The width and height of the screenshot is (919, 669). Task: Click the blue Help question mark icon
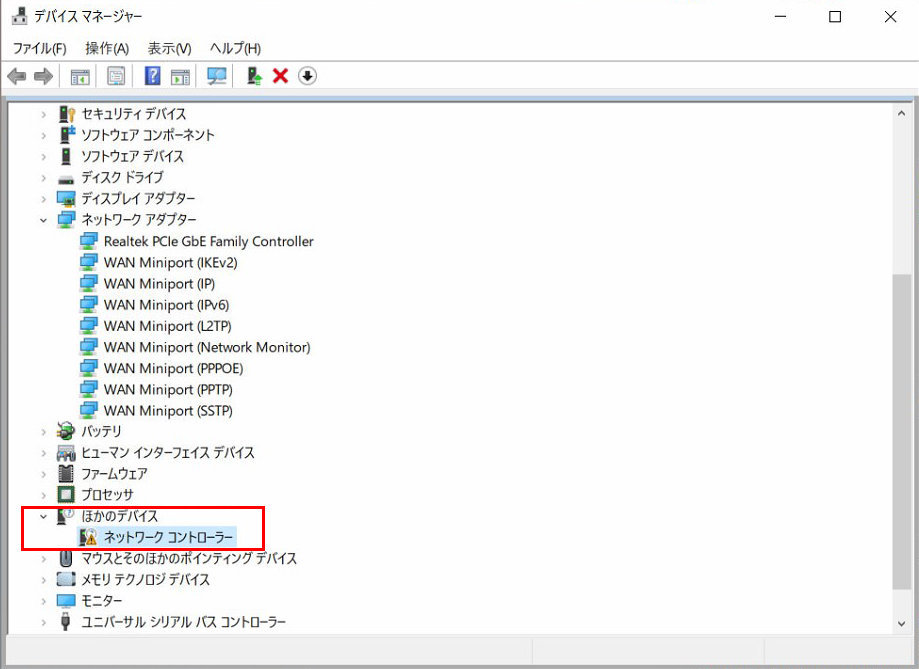tap(152, 76)
